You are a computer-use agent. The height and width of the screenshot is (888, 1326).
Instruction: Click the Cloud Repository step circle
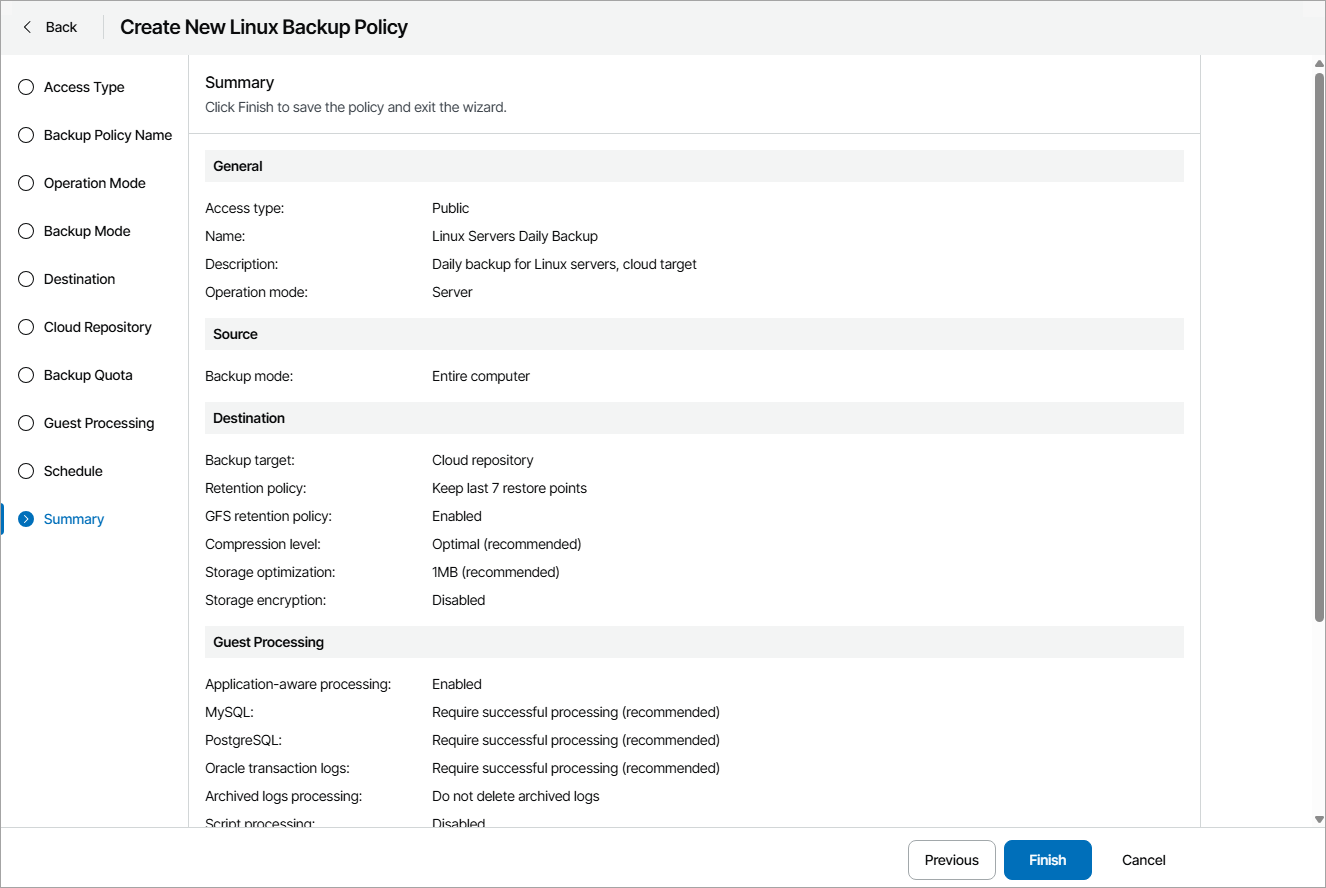click(26, 327)
